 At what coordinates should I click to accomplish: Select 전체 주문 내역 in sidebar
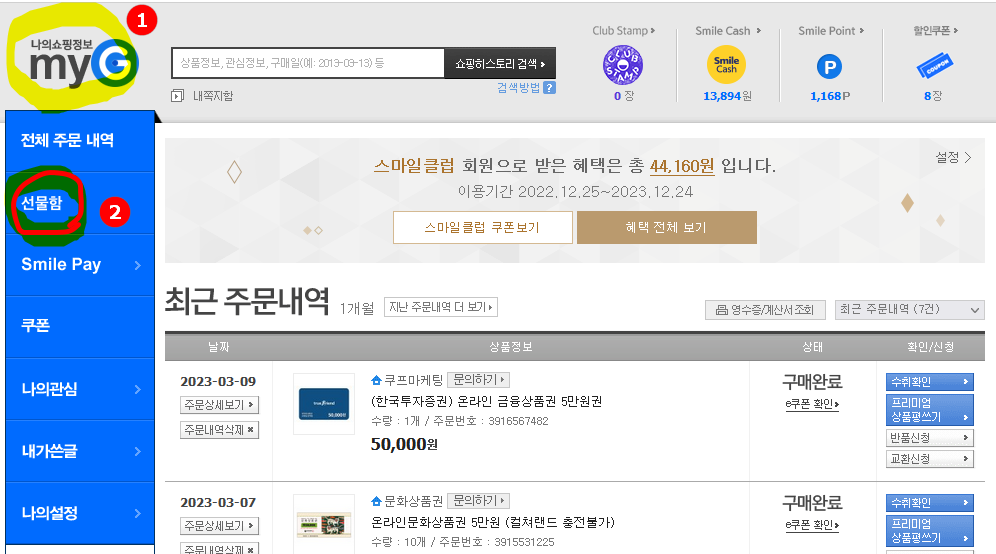click(x=80, y=140)
